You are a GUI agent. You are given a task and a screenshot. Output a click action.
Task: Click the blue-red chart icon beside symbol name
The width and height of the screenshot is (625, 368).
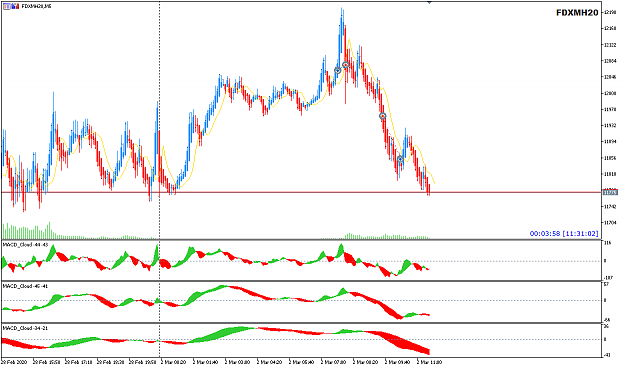coord(15,6)
